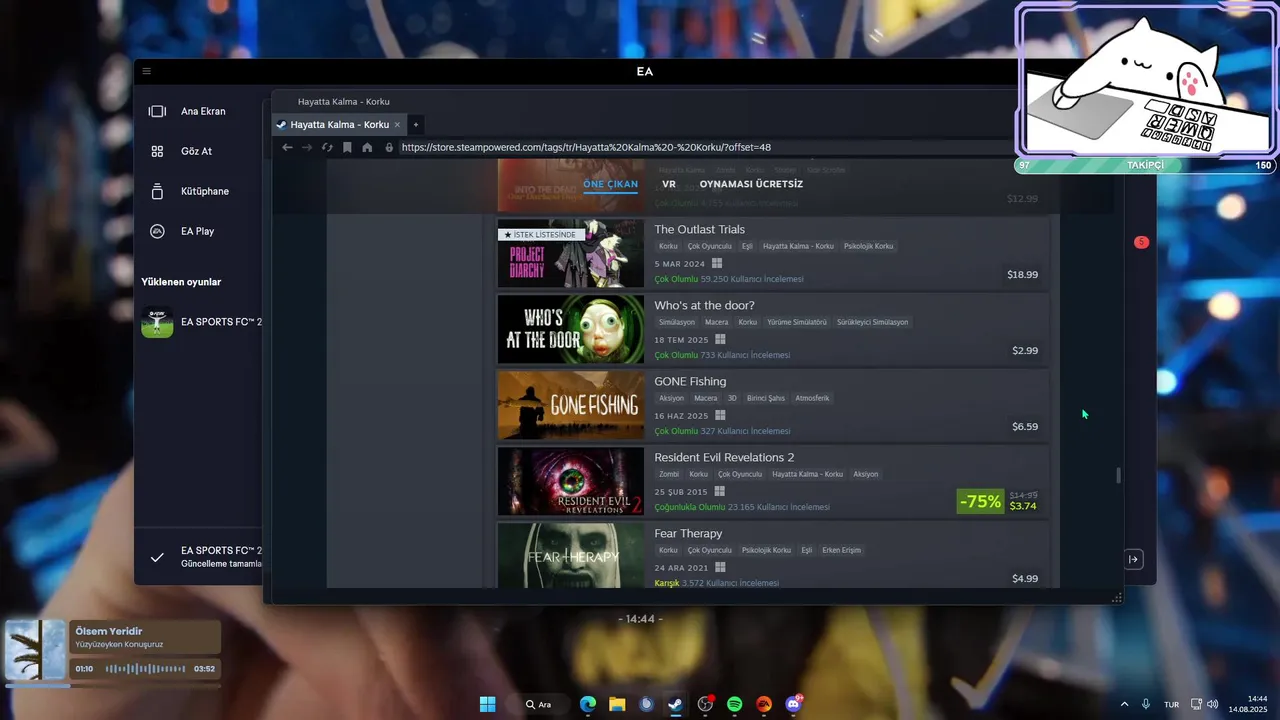
Task: Close the Hayatta Kalma - Korku tab
Action: (x=397, y=125)
